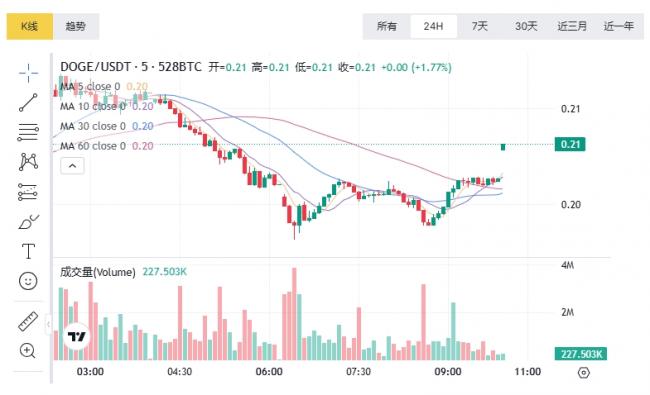The width and height of the screenshot is (650, 395).
Task: Select the ruler measure tool
Action: point(28,321)
